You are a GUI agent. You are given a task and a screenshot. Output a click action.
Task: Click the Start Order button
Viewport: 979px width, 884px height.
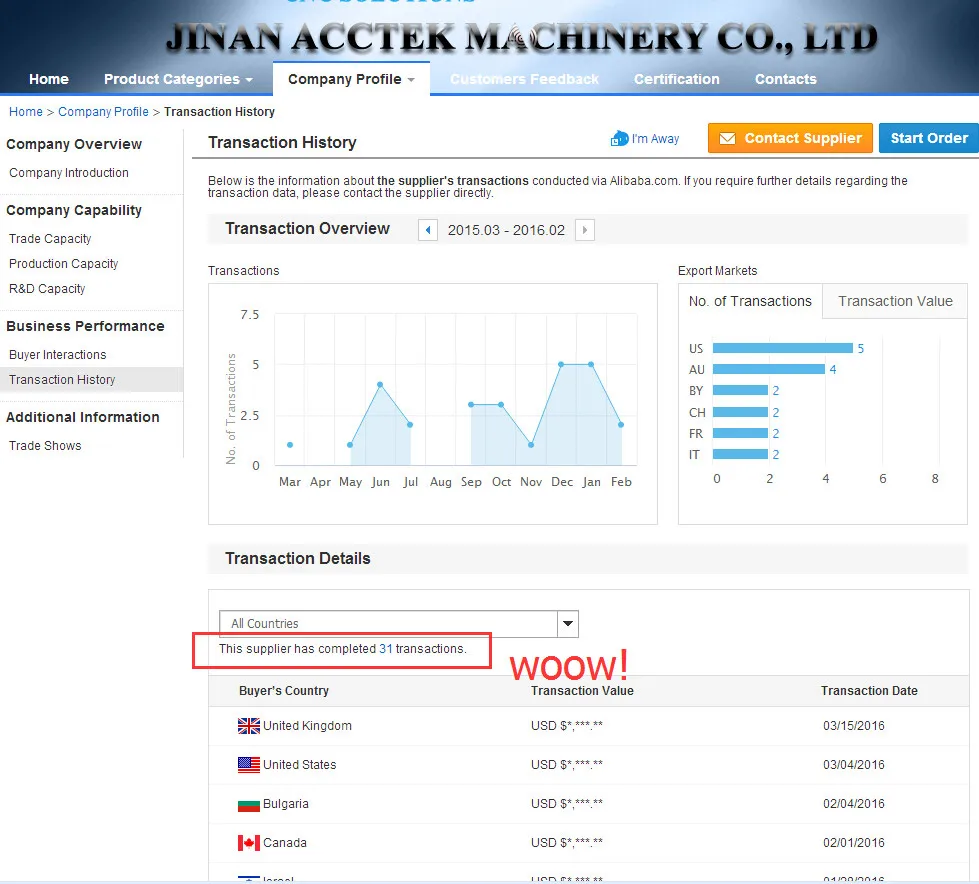tap(929, 138)
